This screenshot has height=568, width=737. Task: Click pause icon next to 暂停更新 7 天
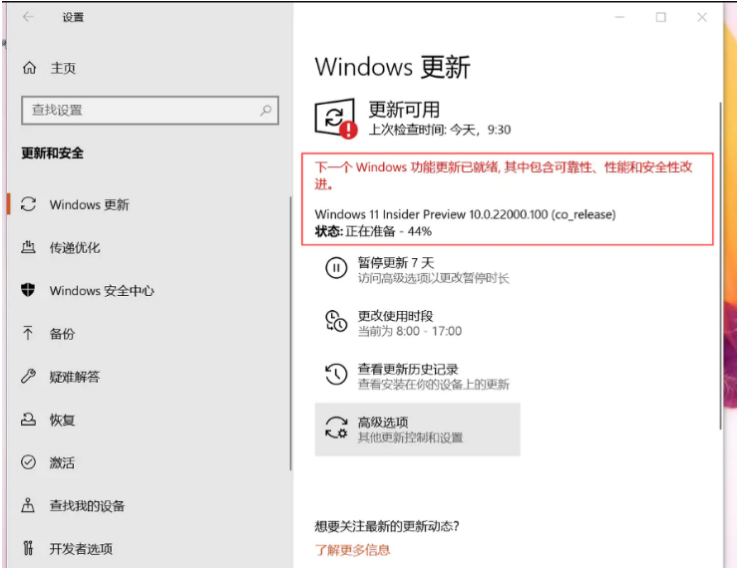coord(336,268)
